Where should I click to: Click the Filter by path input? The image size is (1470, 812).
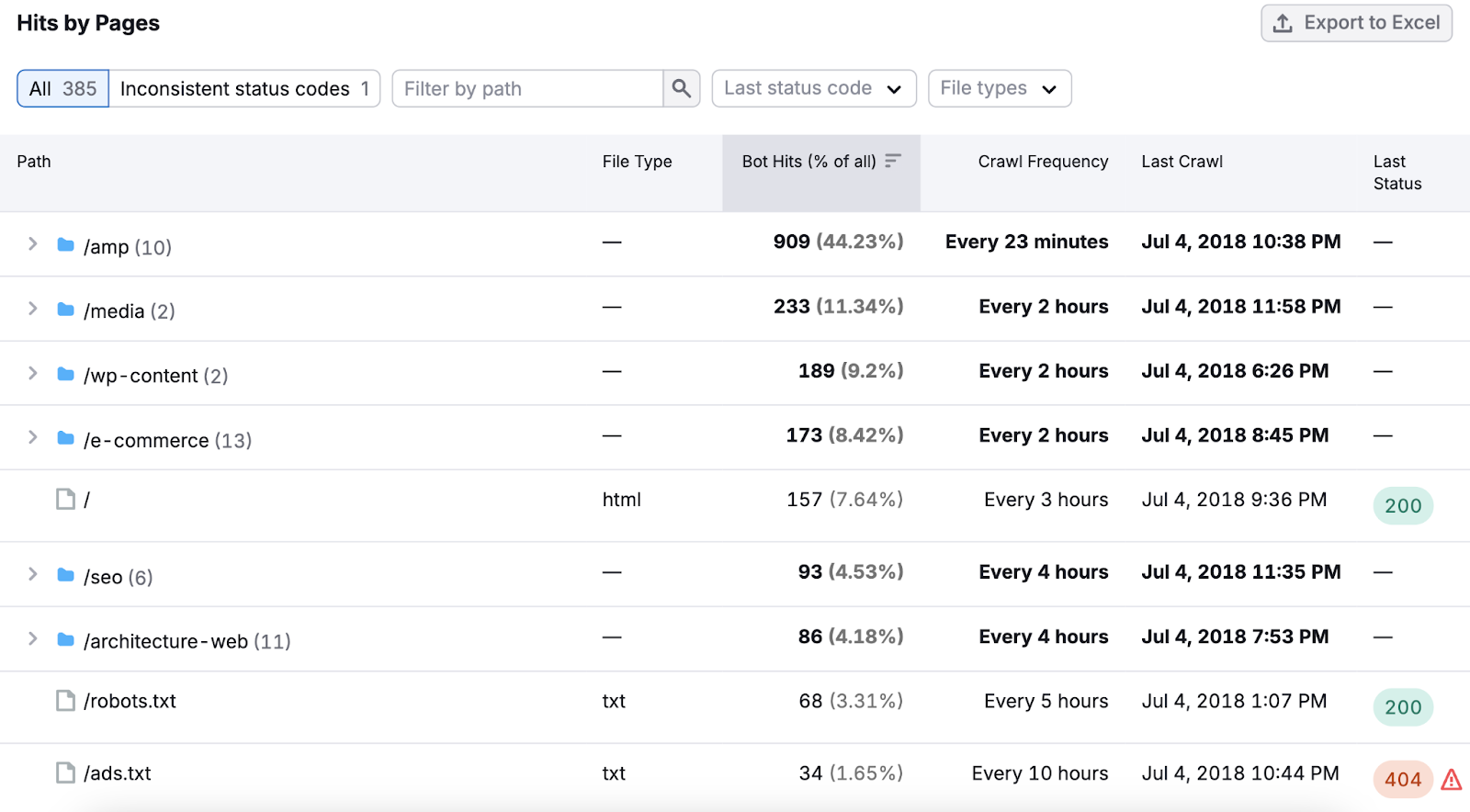coord(527,88)
